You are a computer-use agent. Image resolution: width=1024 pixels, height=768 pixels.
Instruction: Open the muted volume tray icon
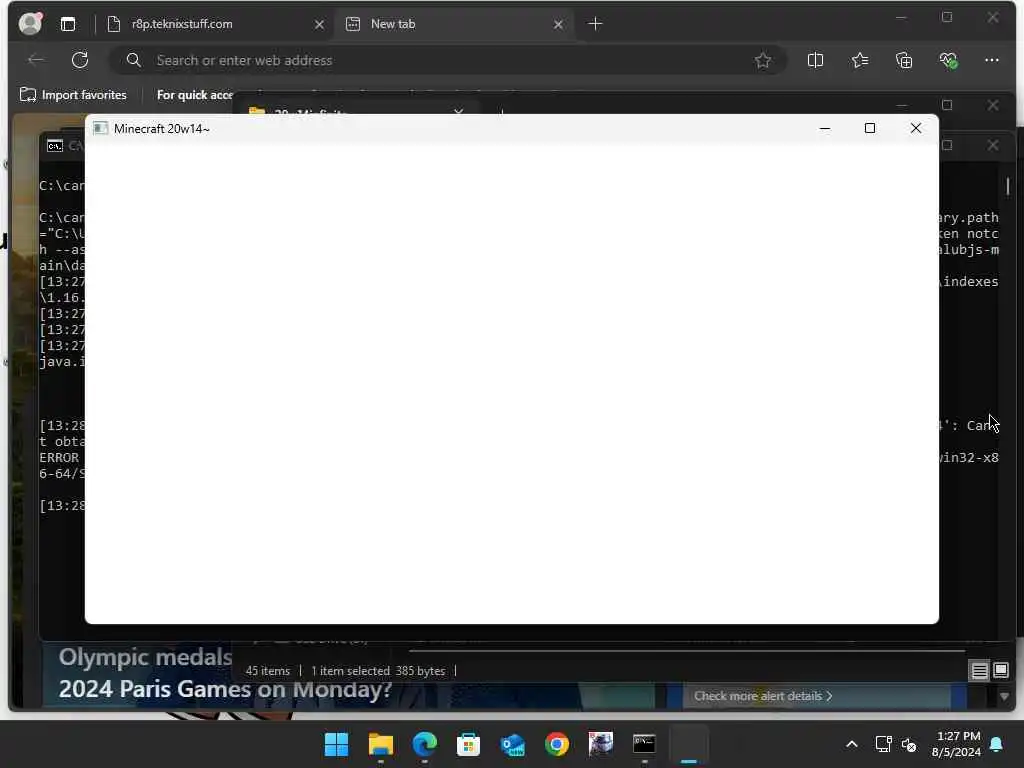pyautogui.click(x=909, y=744)
